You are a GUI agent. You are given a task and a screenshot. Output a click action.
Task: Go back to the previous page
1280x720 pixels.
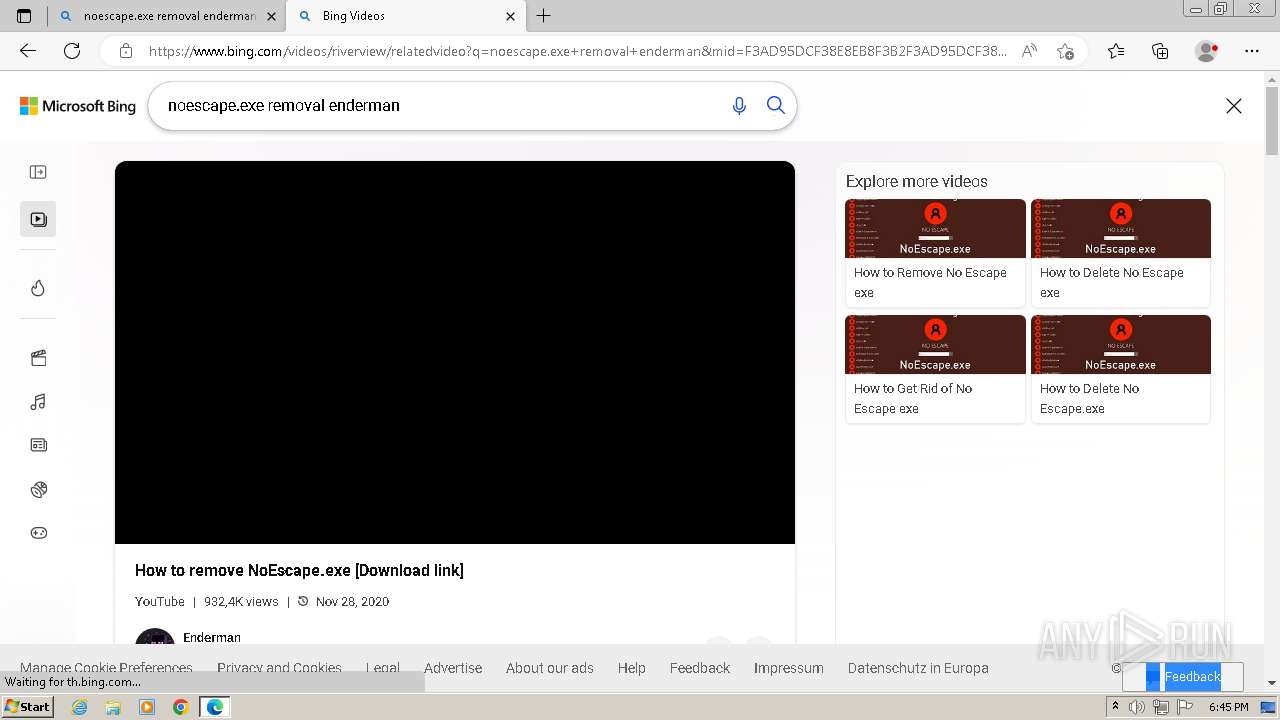point(28,51)
